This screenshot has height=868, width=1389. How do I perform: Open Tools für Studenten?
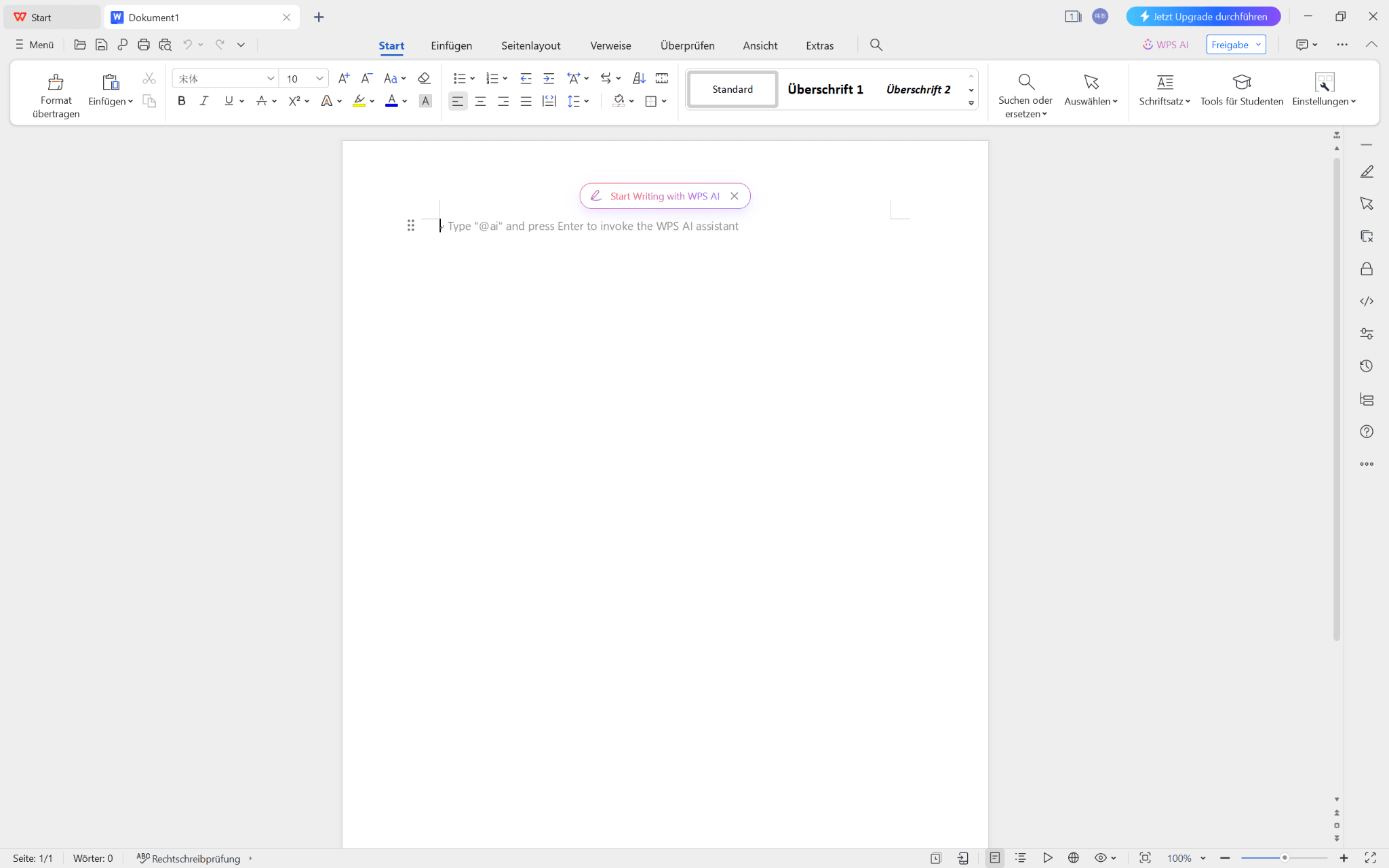tap(1241, 90)
